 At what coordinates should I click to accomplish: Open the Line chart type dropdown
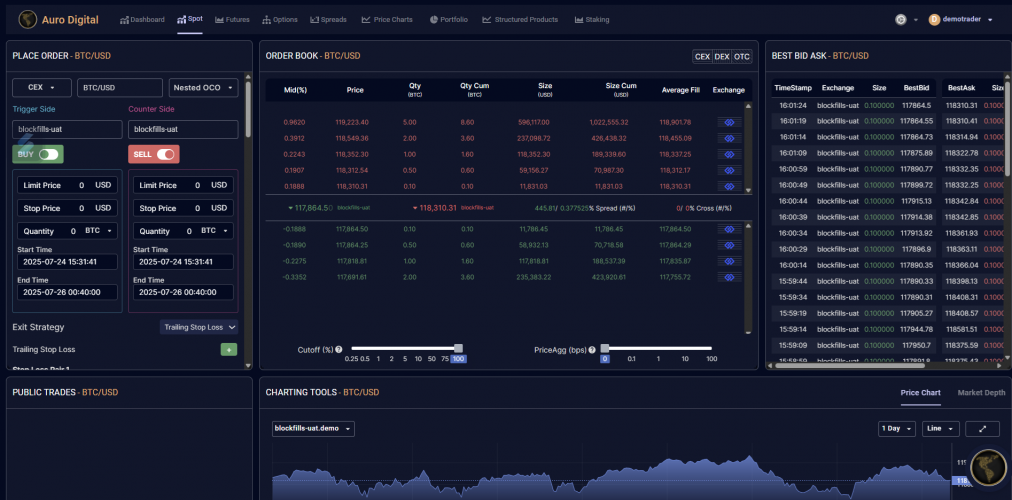coord(941,428)
